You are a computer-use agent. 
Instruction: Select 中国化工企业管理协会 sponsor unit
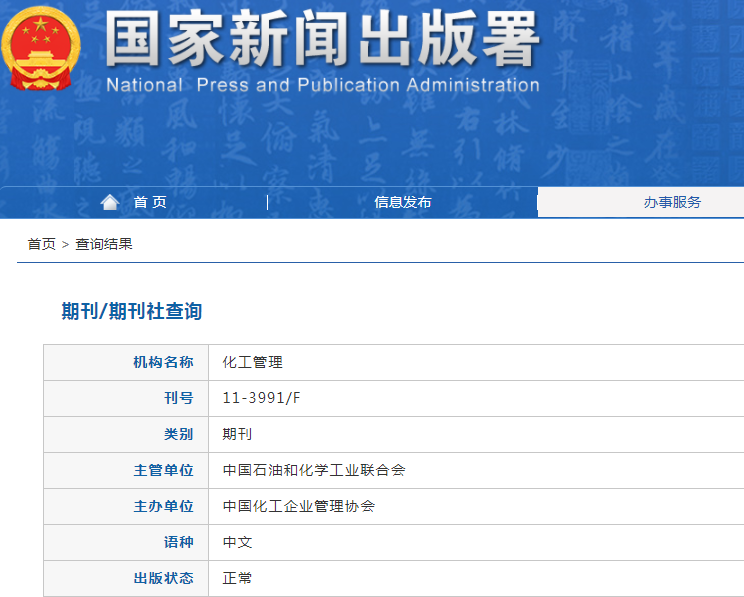(299, 506)
